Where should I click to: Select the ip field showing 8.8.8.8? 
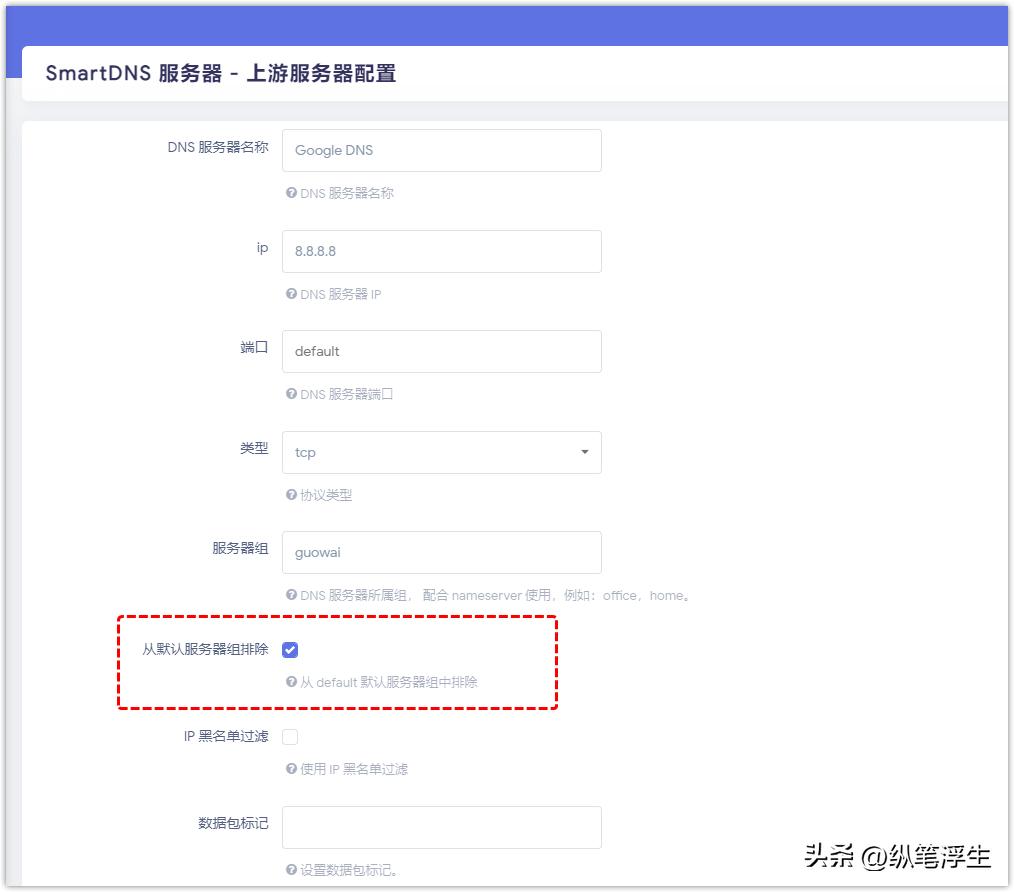tap(441, 251)
